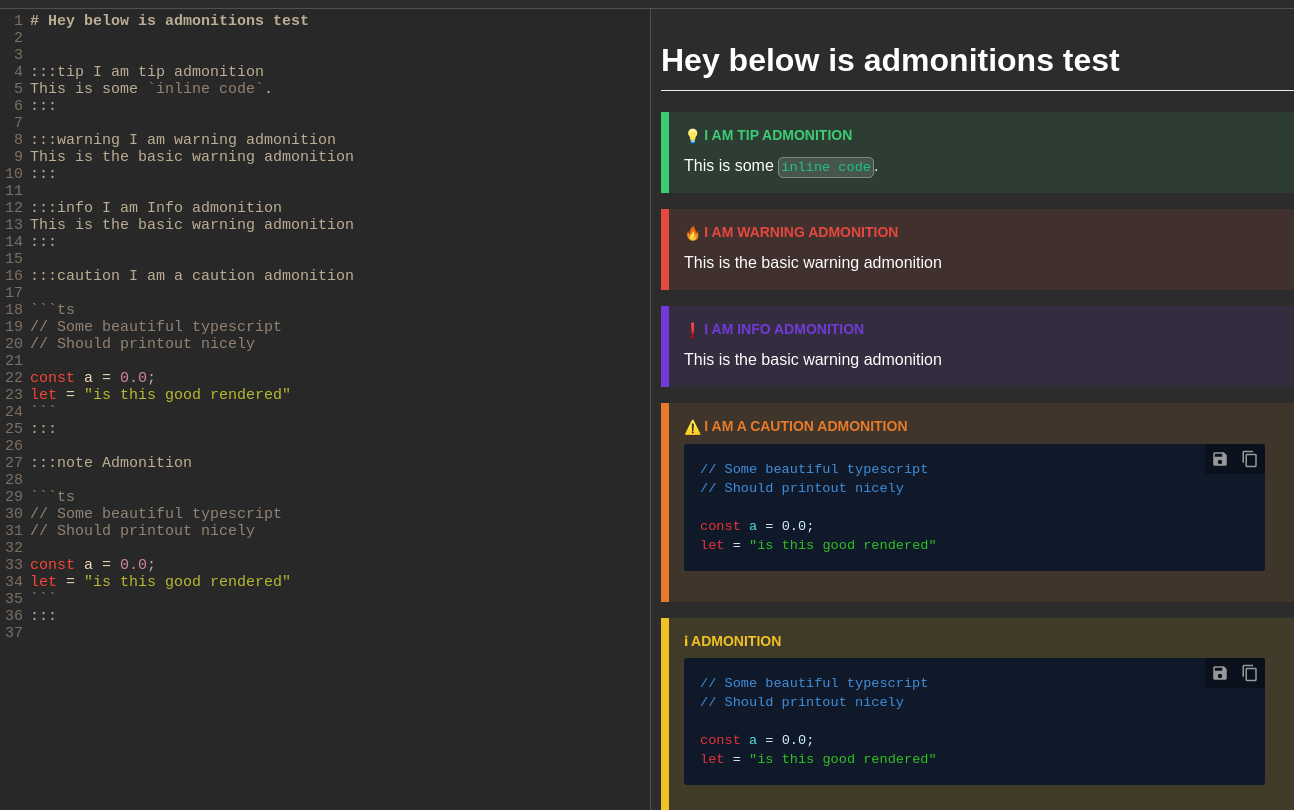Click the lightbulb icon in the tip admonition
The width and height of the screenshot is (1294, 810).
coord(692,136)
